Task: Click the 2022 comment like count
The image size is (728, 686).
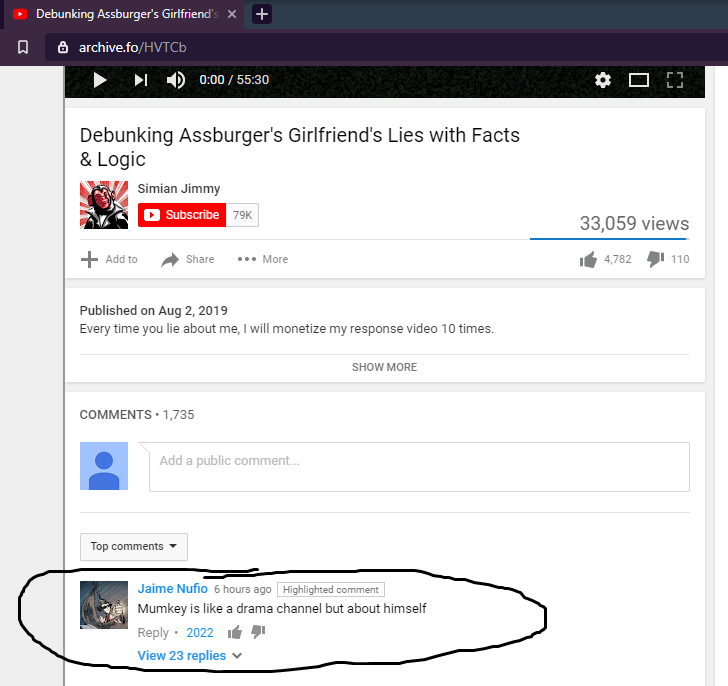Action: 200,633
